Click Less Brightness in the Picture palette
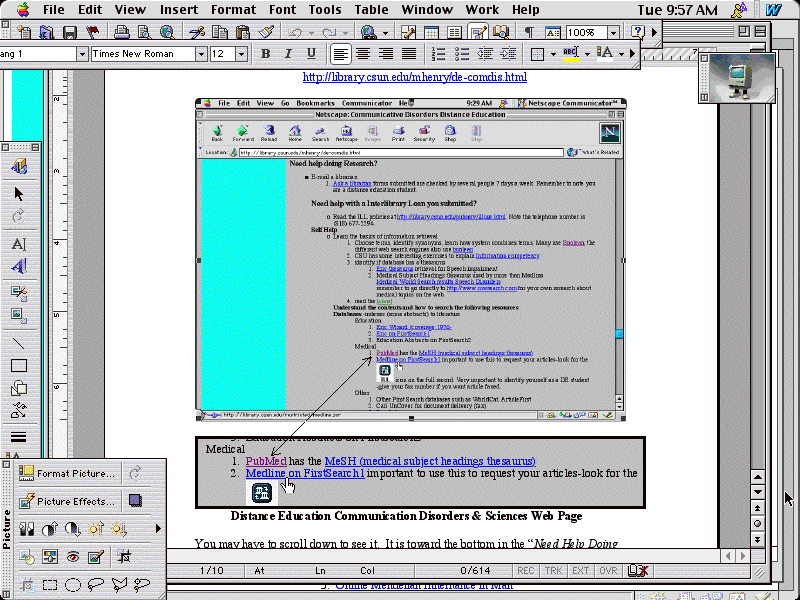The image size is (800, 600). pos(119,529)
